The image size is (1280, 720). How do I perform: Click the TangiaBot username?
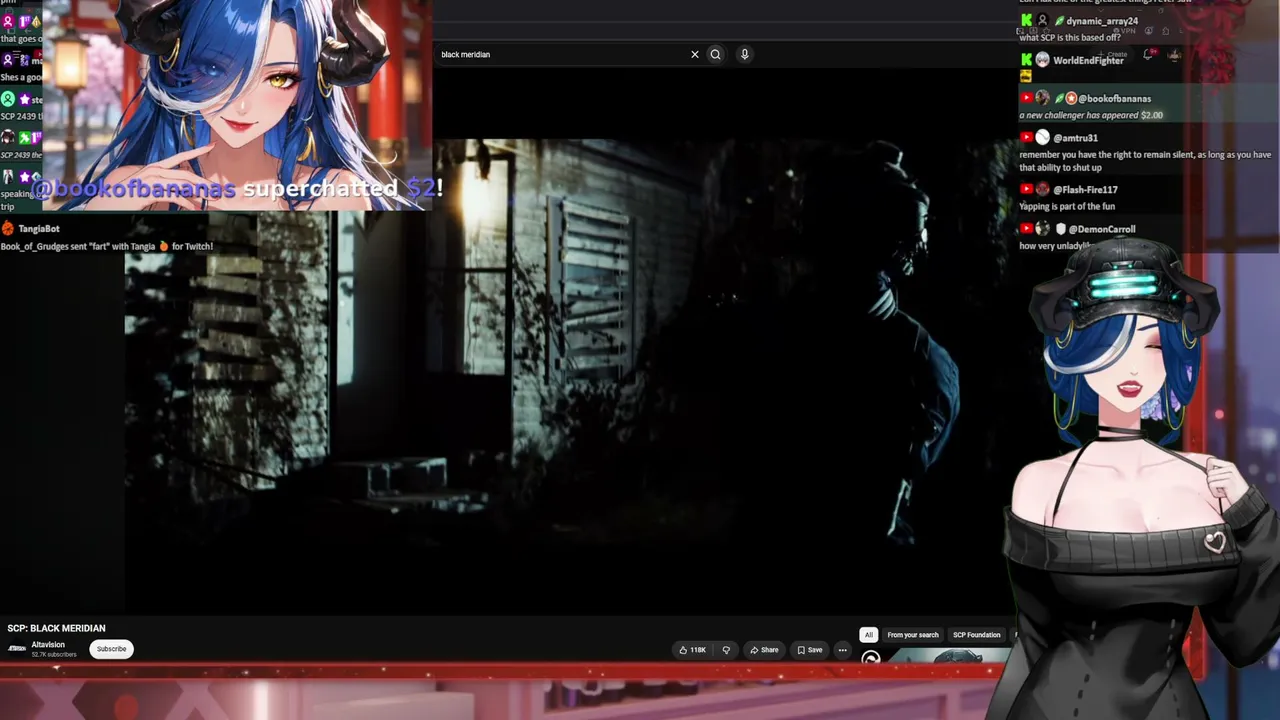point(39,229)
